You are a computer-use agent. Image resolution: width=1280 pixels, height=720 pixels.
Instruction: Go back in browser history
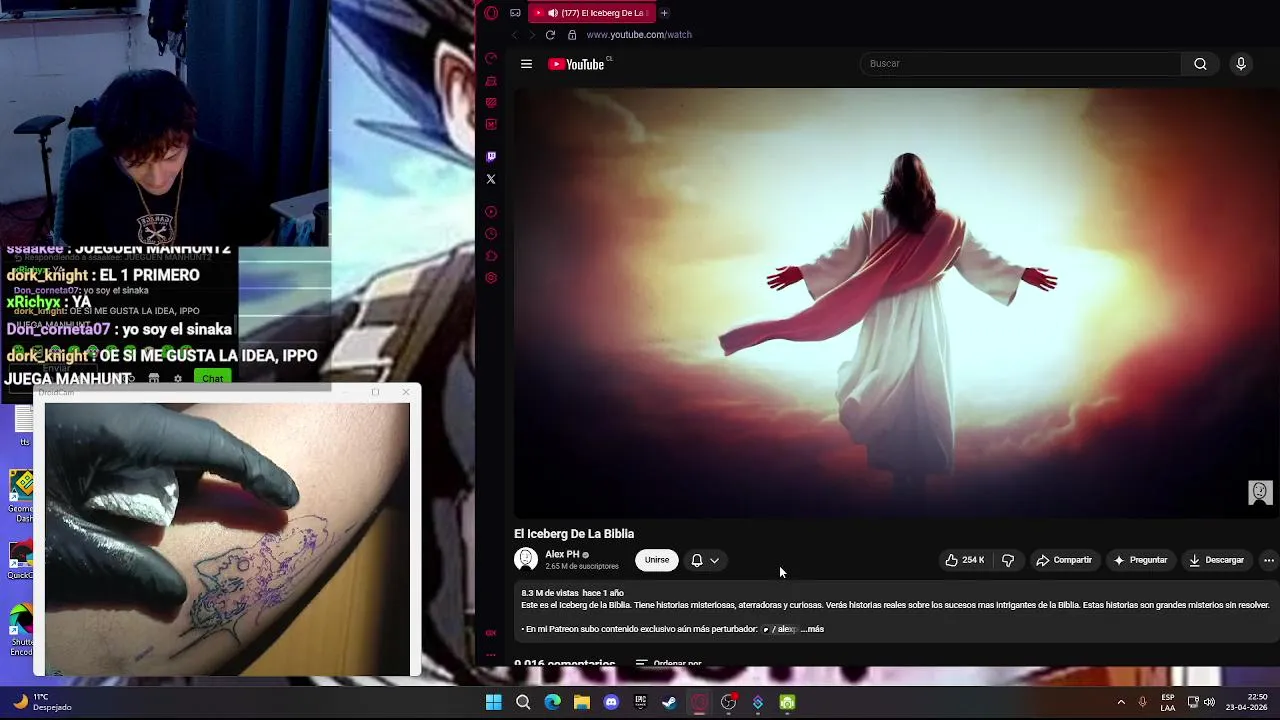(x=515, y=35)
